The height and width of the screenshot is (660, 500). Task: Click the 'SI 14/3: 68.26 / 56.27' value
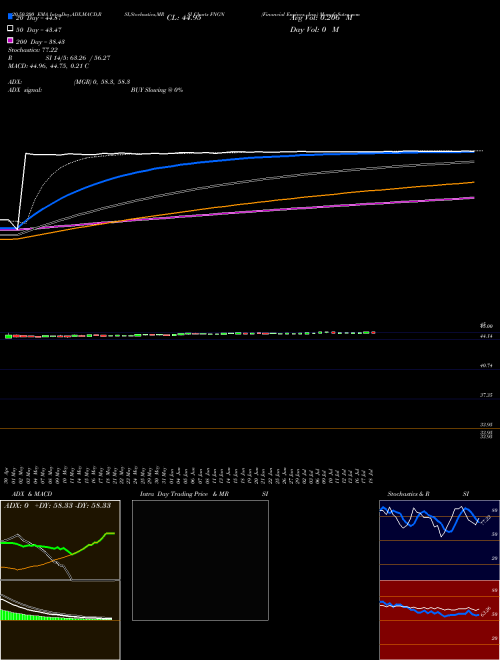coord(78,58)
